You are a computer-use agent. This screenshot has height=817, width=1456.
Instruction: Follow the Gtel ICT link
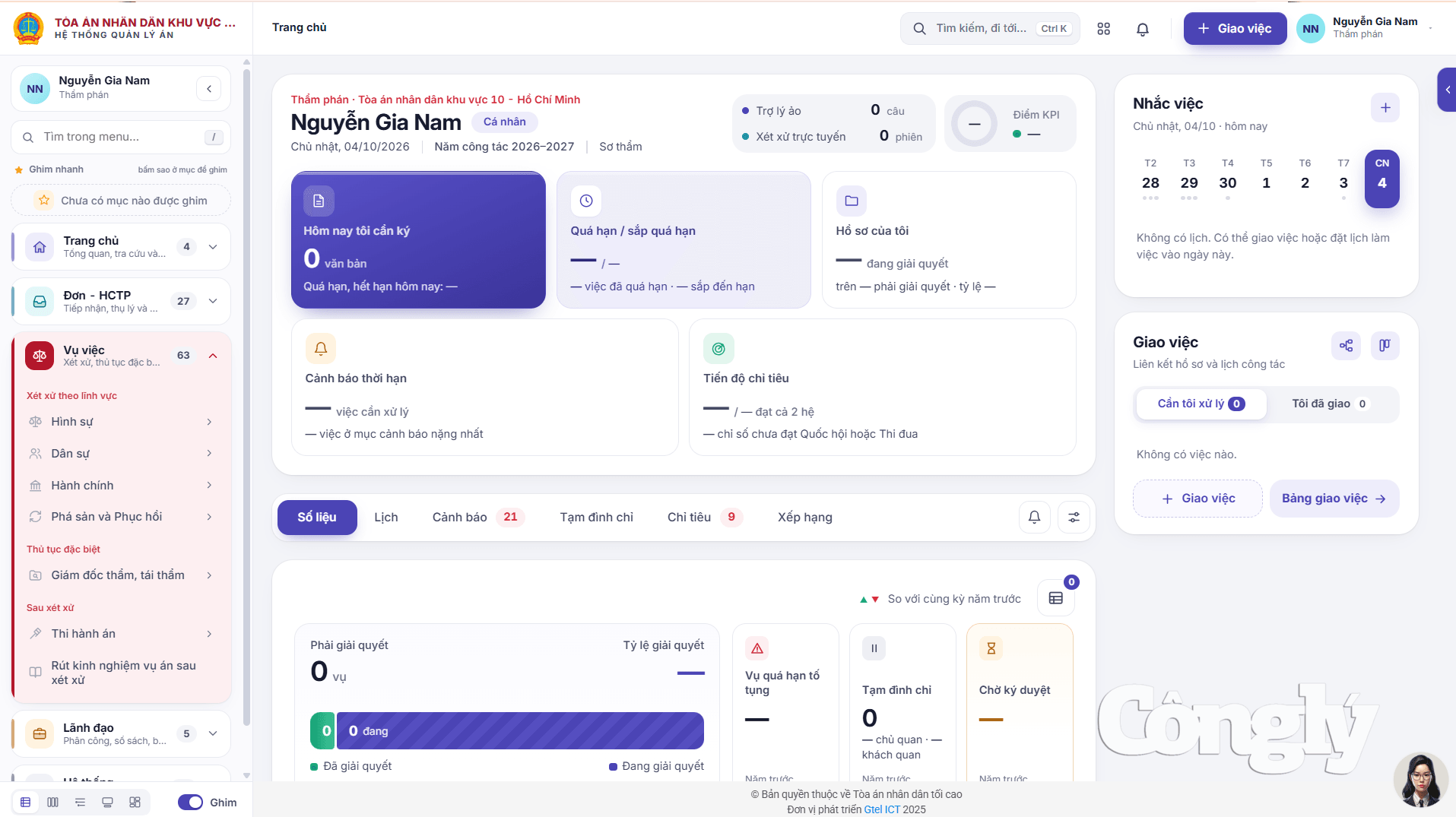[881, 809]
